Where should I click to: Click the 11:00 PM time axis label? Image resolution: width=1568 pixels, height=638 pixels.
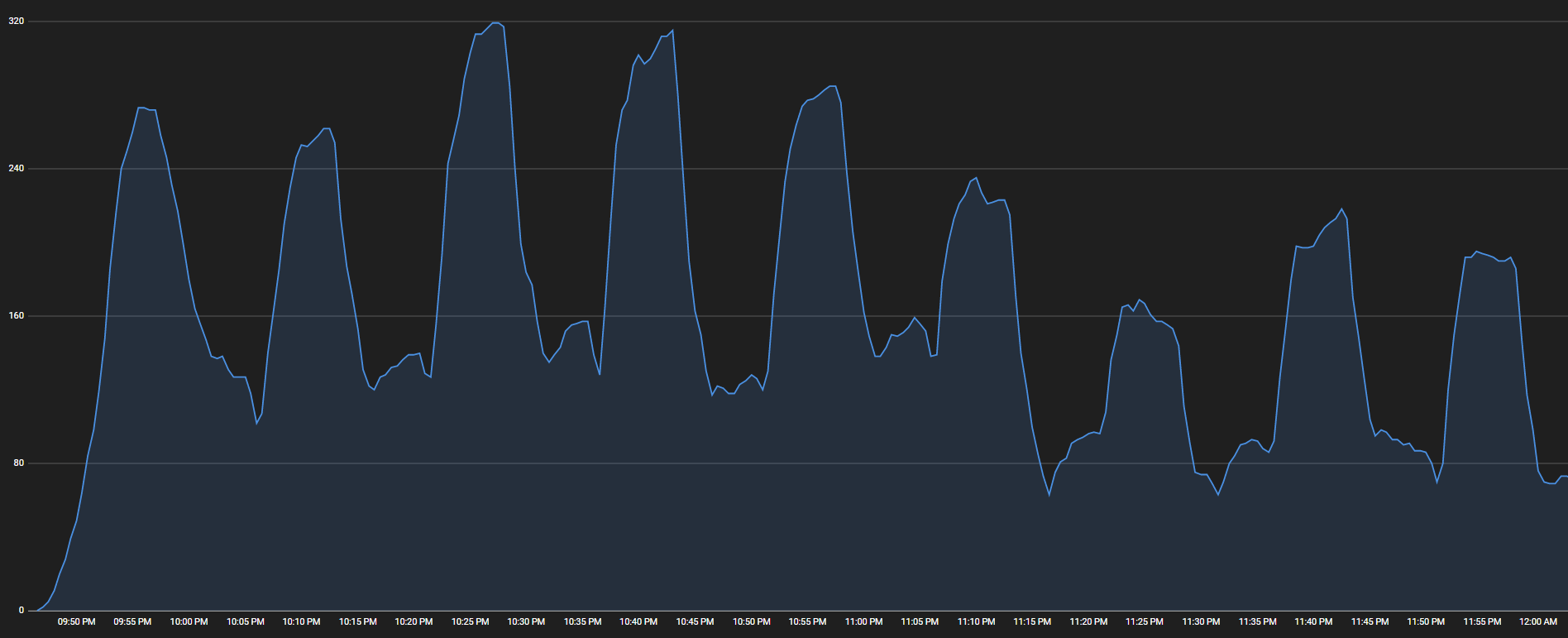[x=863, y=621]
